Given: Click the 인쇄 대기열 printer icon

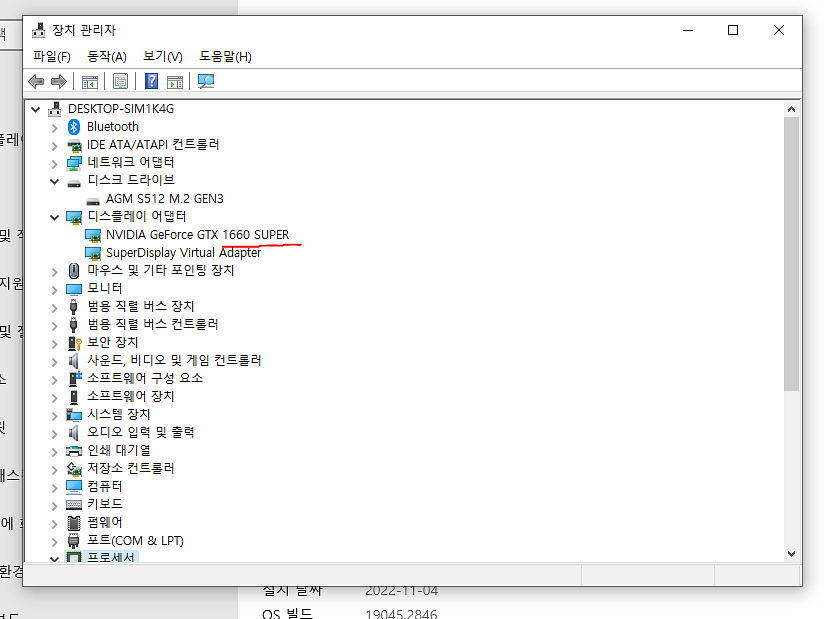Looking at the screenshot, I should tap(74, 450).
